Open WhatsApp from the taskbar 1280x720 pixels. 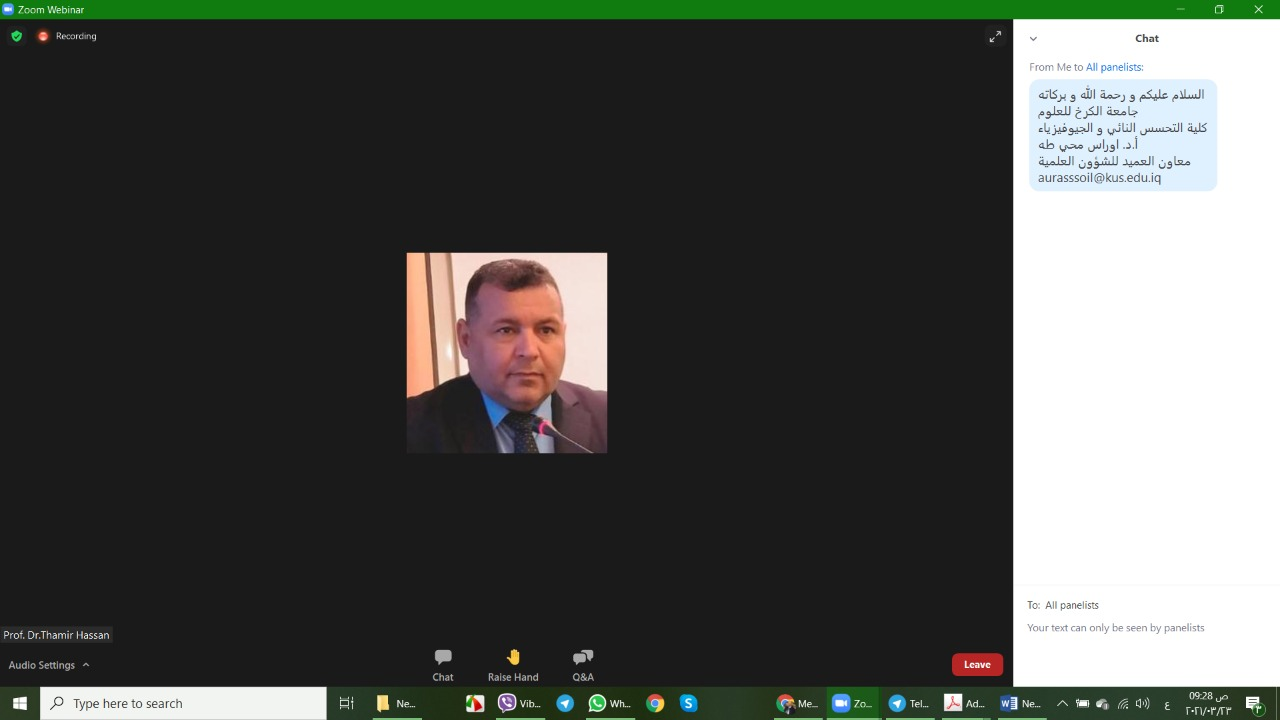(609, 703)
